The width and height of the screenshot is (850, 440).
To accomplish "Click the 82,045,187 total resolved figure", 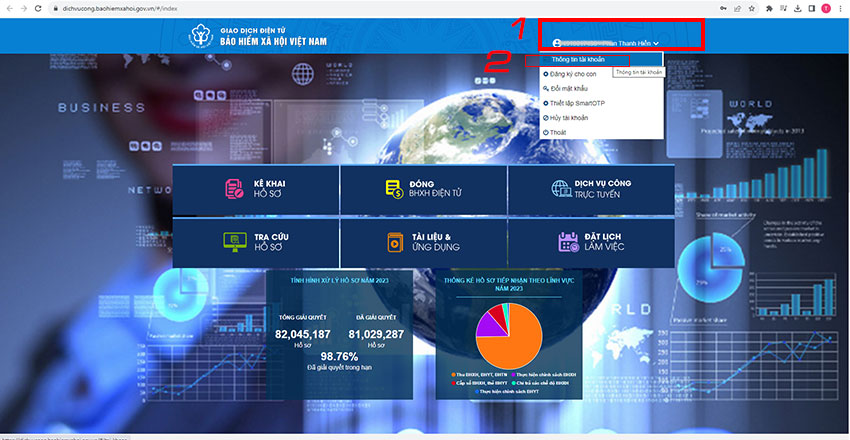I will click(302, 334).
